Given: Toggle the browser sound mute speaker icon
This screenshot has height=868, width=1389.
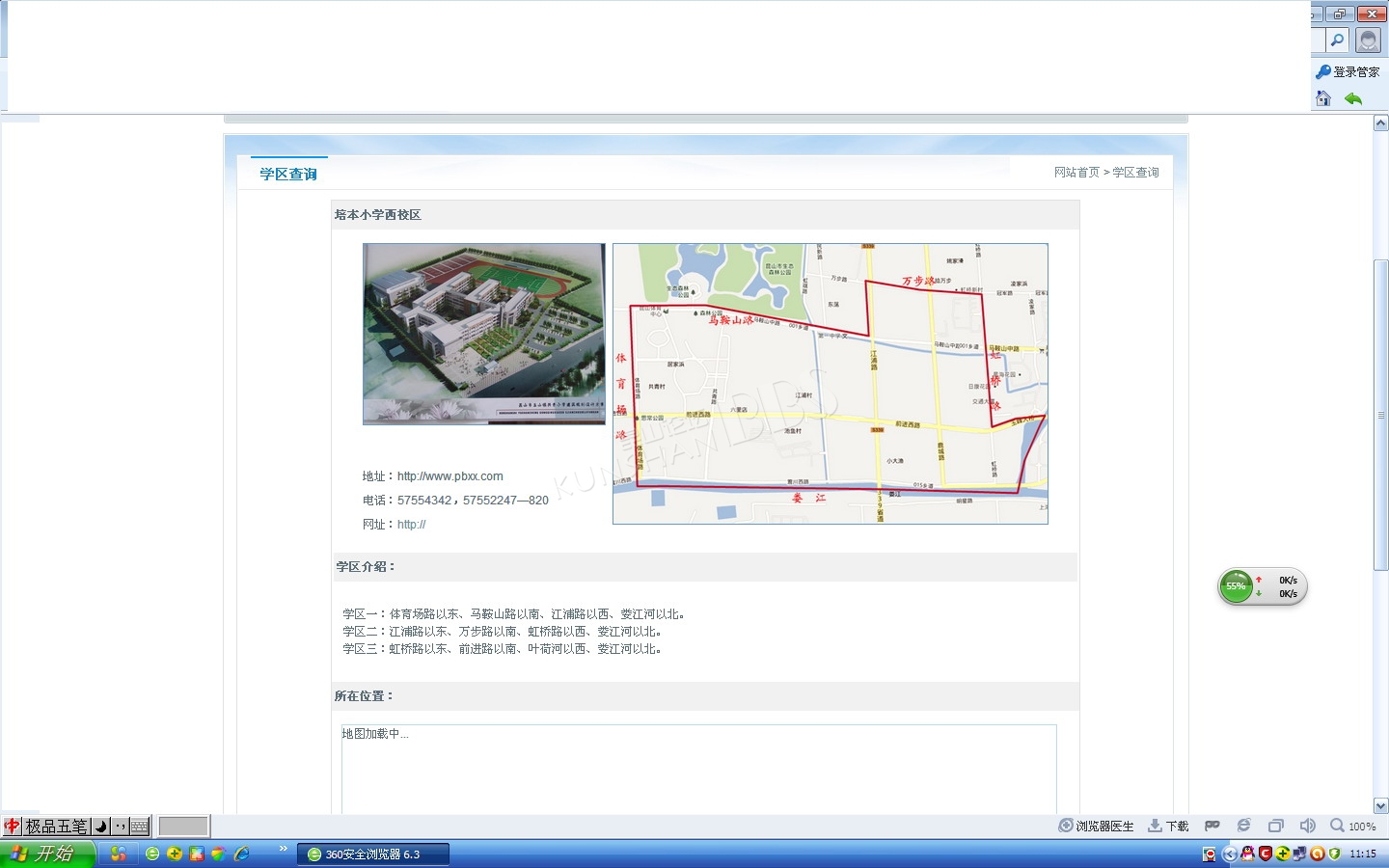Looking at the screenshot, I should tap(1307, 826).
